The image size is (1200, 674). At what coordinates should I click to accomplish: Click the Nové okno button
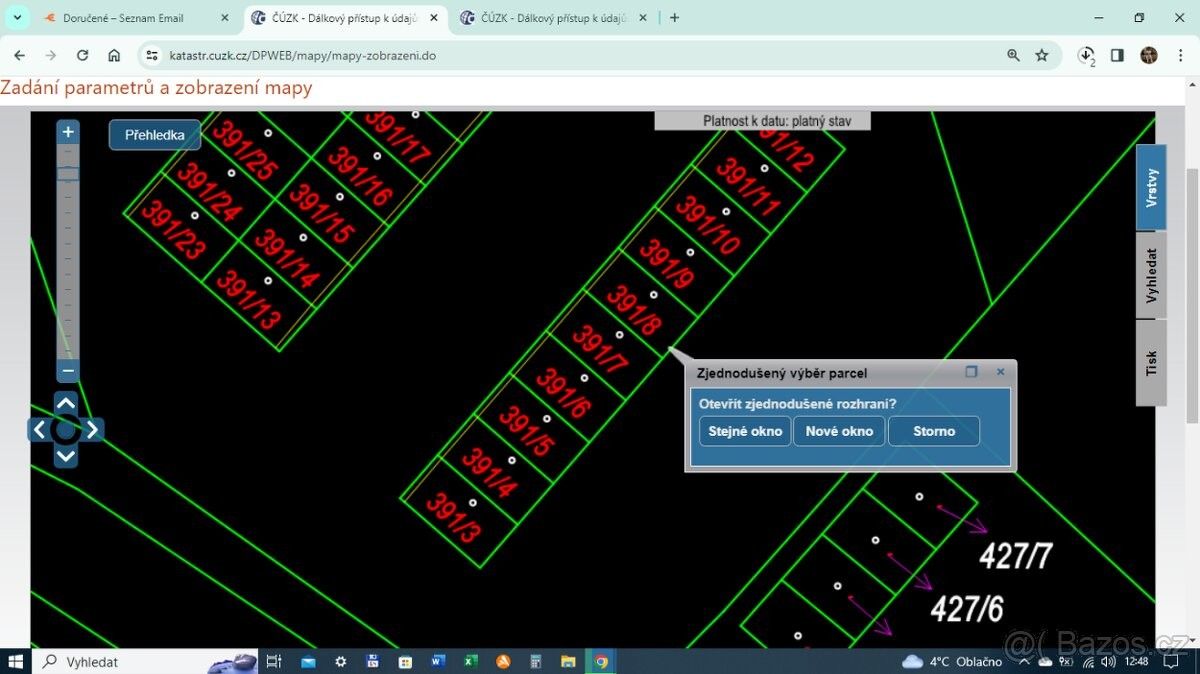click(x=839, y=431)
